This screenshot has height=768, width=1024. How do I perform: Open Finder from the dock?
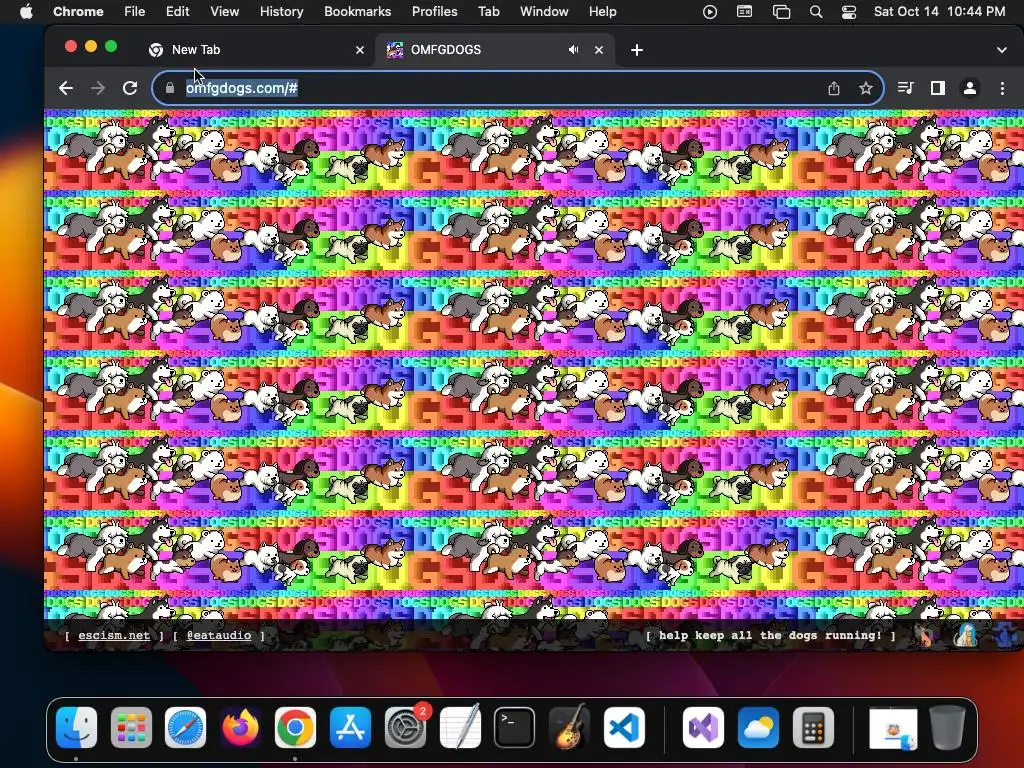(x=76, y=728)
